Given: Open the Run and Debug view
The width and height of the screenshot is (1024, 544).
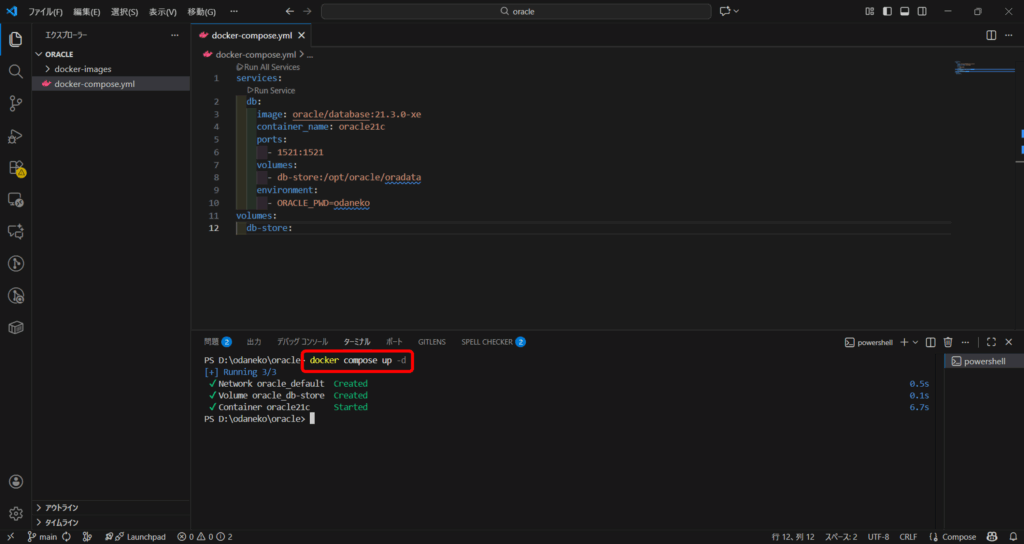Looking at the screenshot, I should click(x=16, y=136).
